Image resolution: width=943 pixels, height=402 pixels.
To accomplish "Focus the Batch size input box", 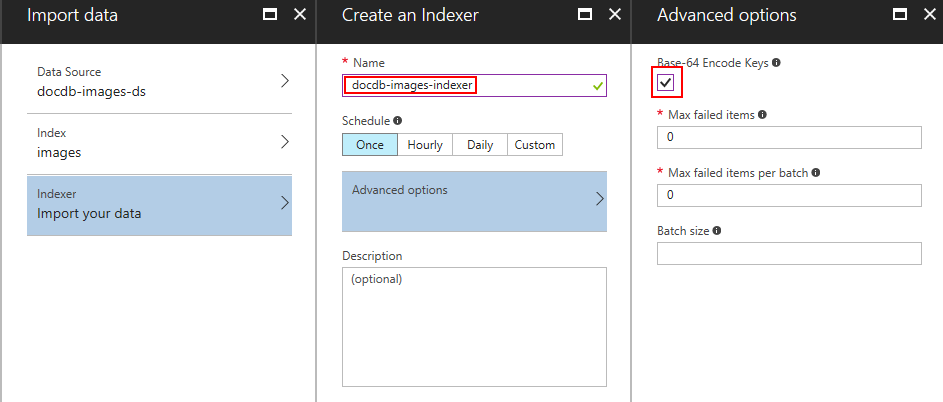I will tap(788, 253).
